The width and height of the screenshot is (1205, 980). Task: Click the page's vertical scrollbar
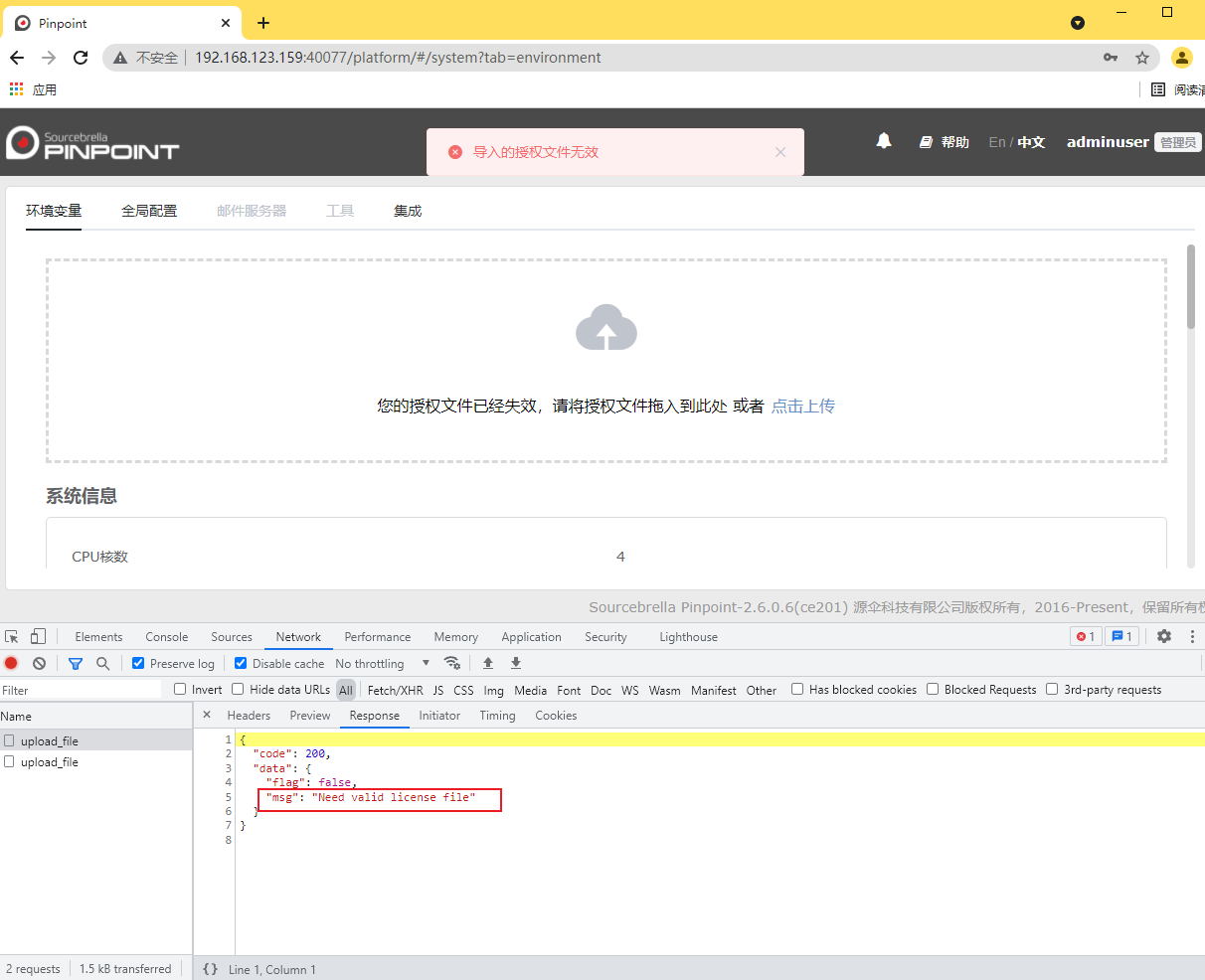[x=1190, y=286]
